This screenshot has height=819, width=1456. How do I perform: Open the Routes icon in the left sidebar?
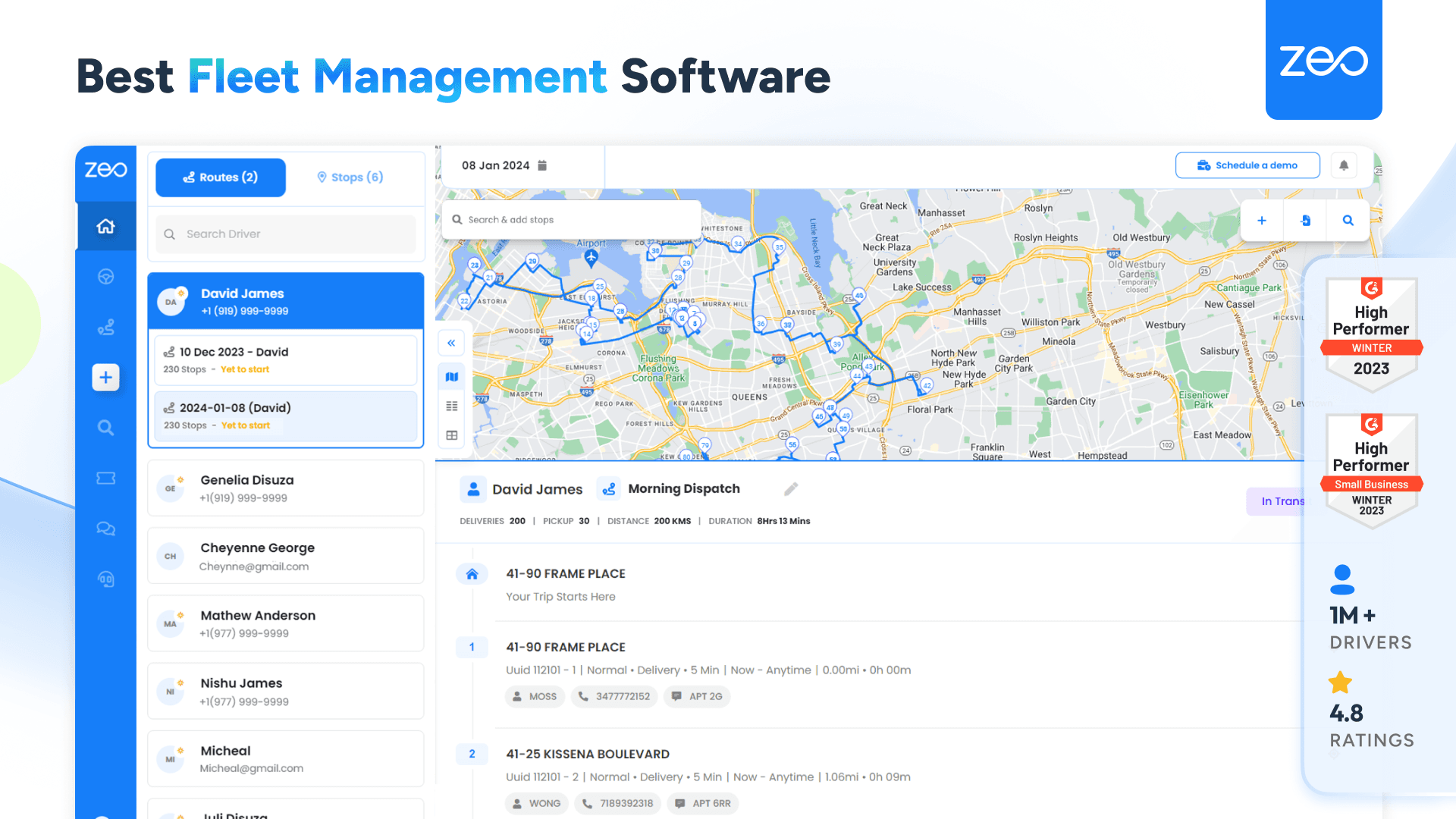(105, 327)
